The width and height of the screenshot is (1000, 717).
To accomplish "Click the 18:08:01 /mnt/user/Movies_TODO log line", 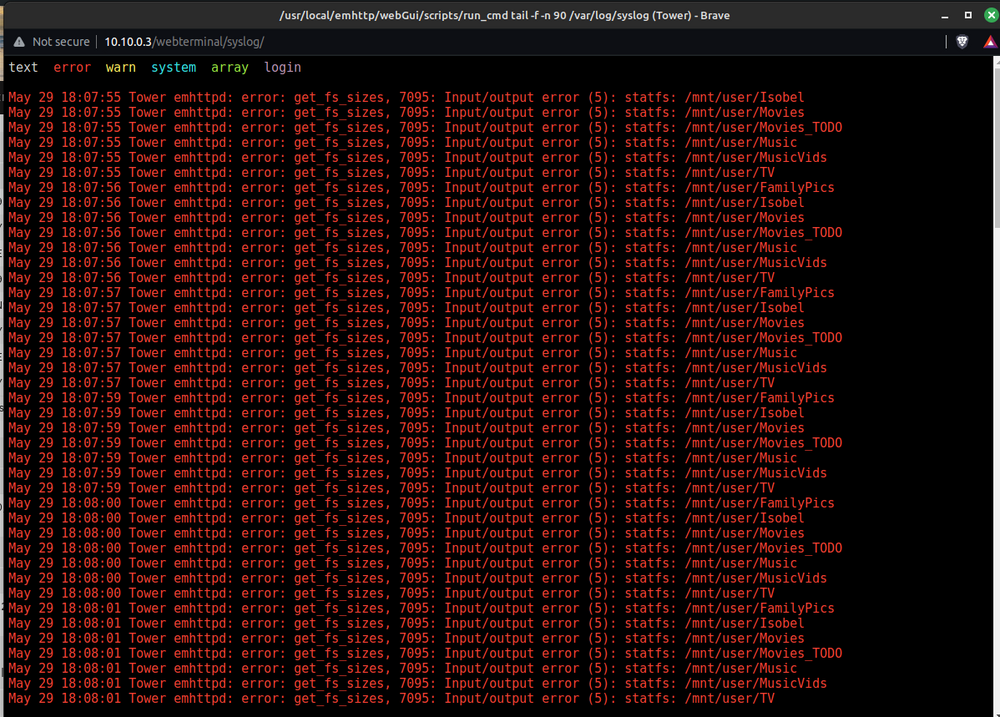I will (x=425, y=653).
